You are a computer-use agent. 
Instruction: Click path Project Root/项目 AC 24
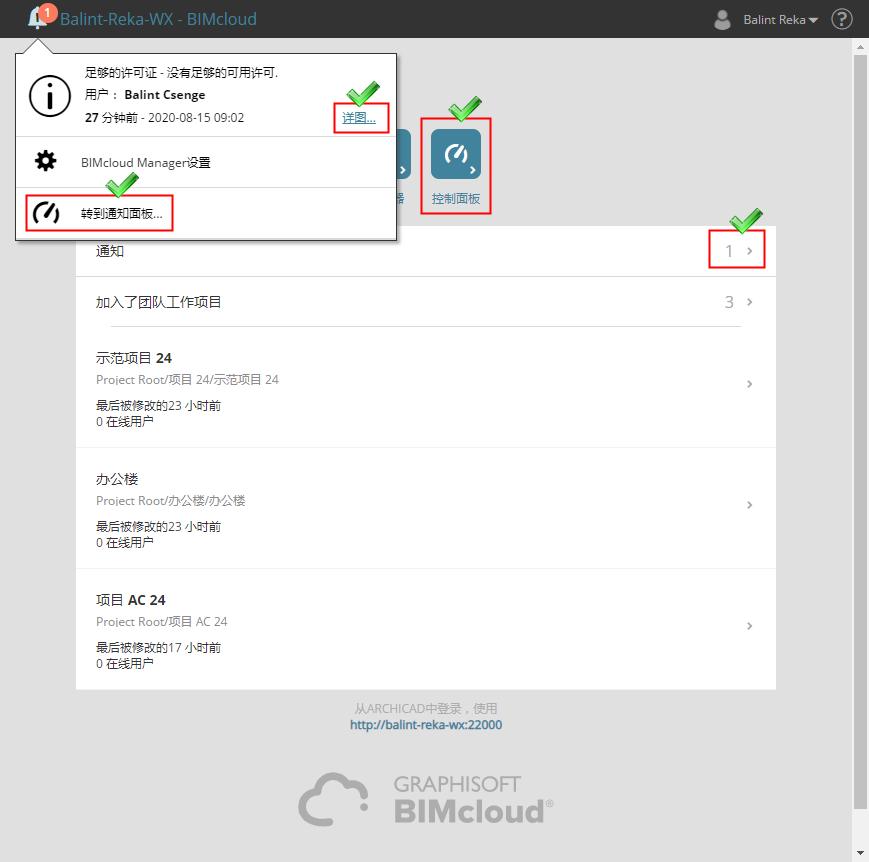click(162, 621)
